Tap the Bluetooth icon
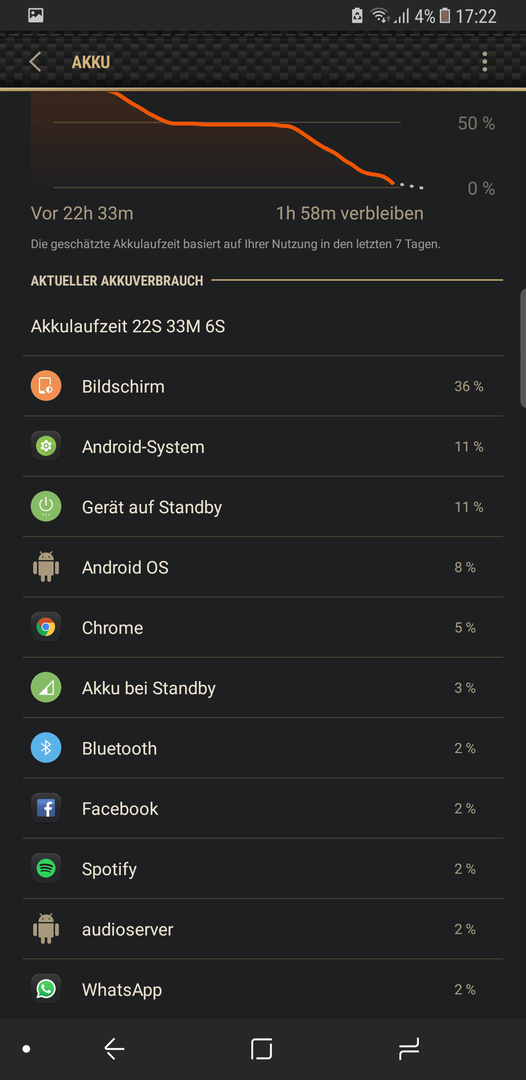The height and width of the screenshot is (1080, 526). point(46,748)
